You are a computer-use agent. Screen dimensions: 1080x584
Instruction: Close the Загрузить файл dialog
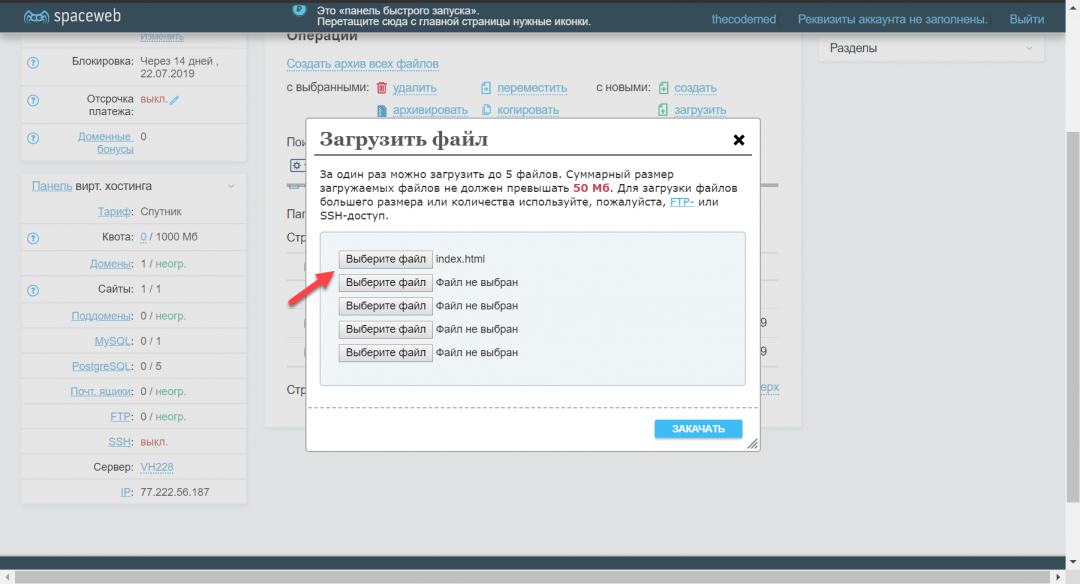[739, 140]
